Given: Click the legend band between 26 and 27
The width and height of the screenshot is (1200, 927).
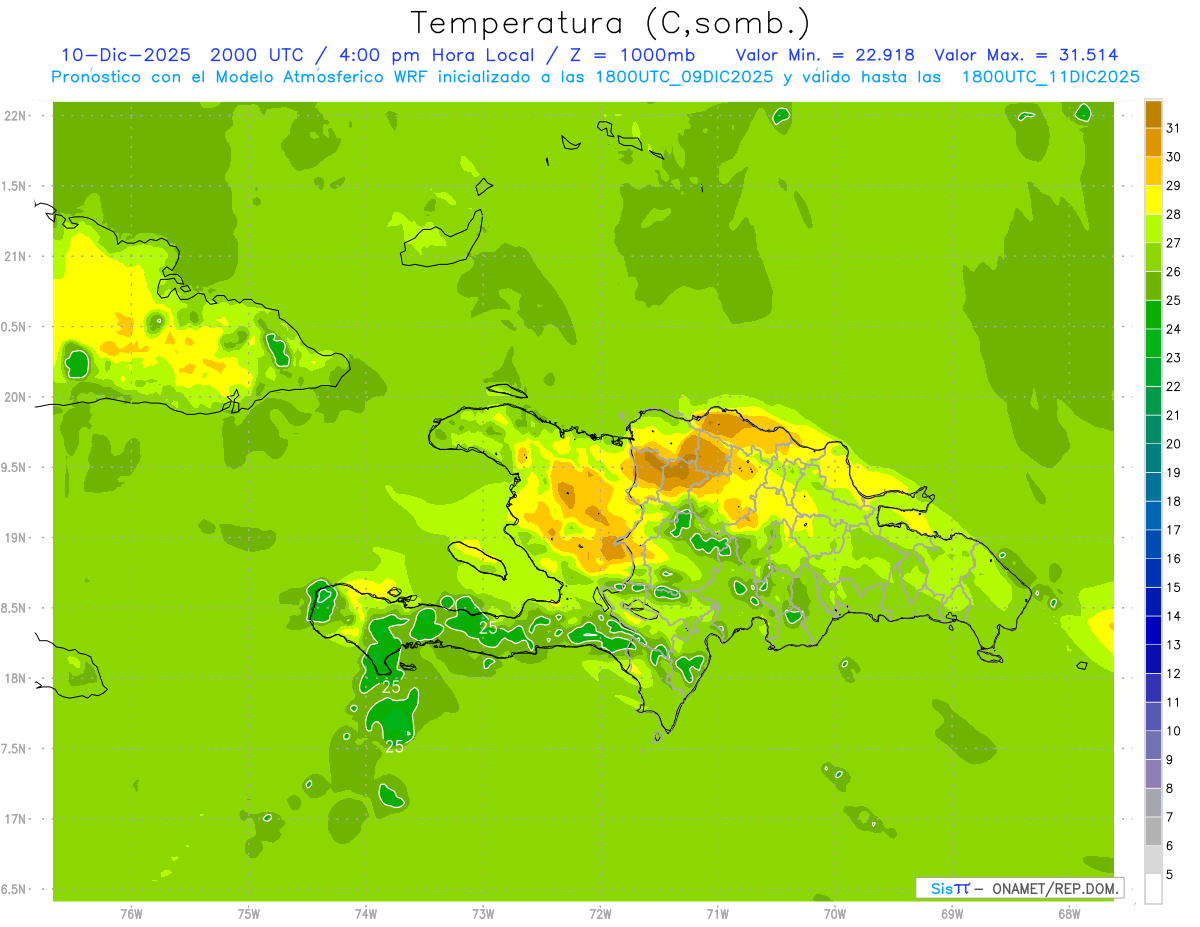Looking at the screenshot, I should tap(1153, 258).
